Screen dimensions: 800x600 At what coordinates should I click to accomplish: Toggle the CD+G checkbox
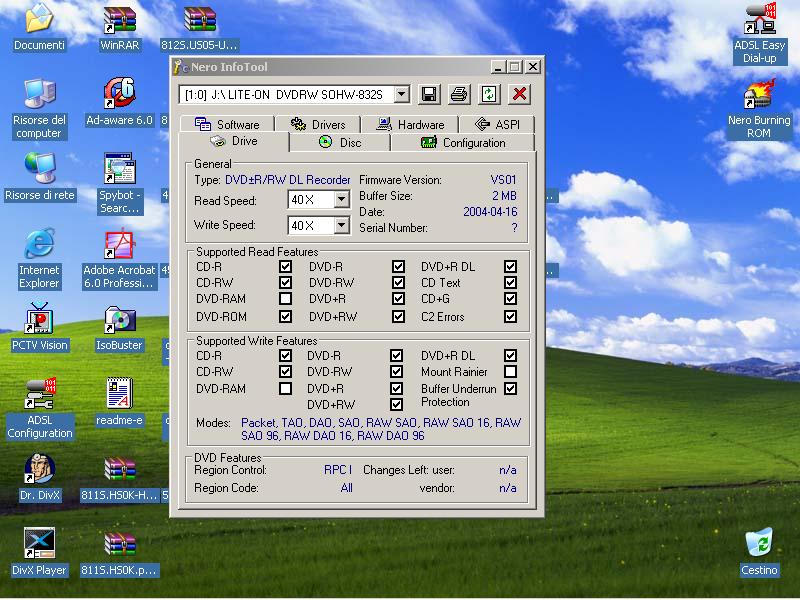[x=510, y=298]
